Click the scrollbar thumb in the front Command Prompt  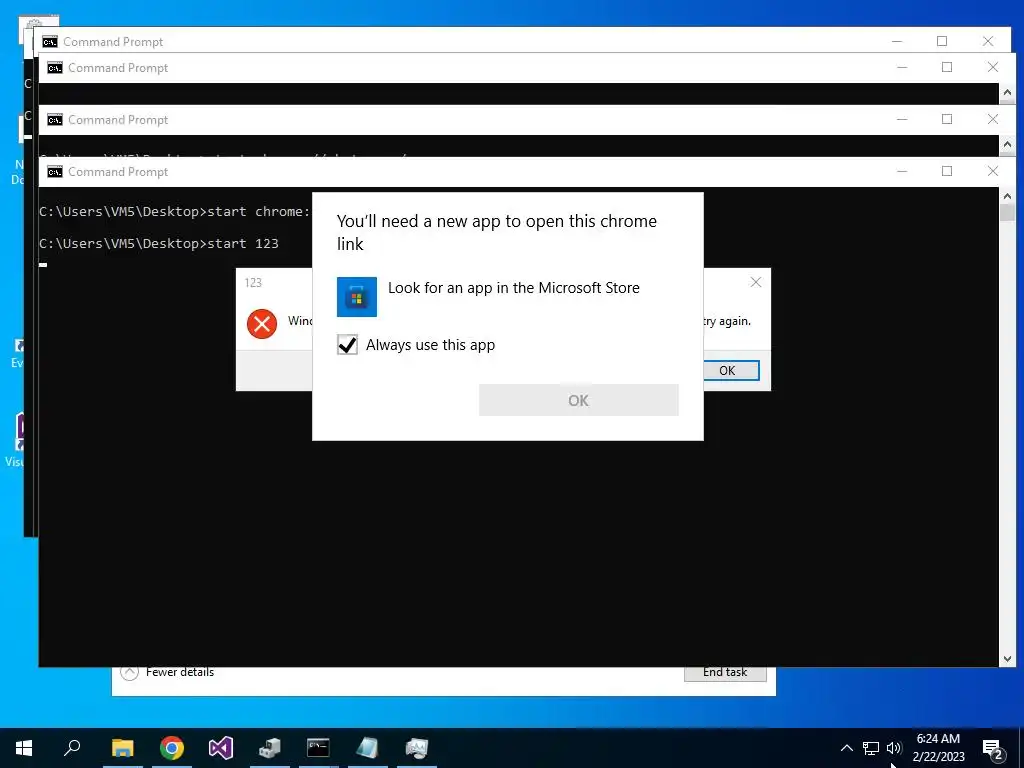tap(1006, 213)
